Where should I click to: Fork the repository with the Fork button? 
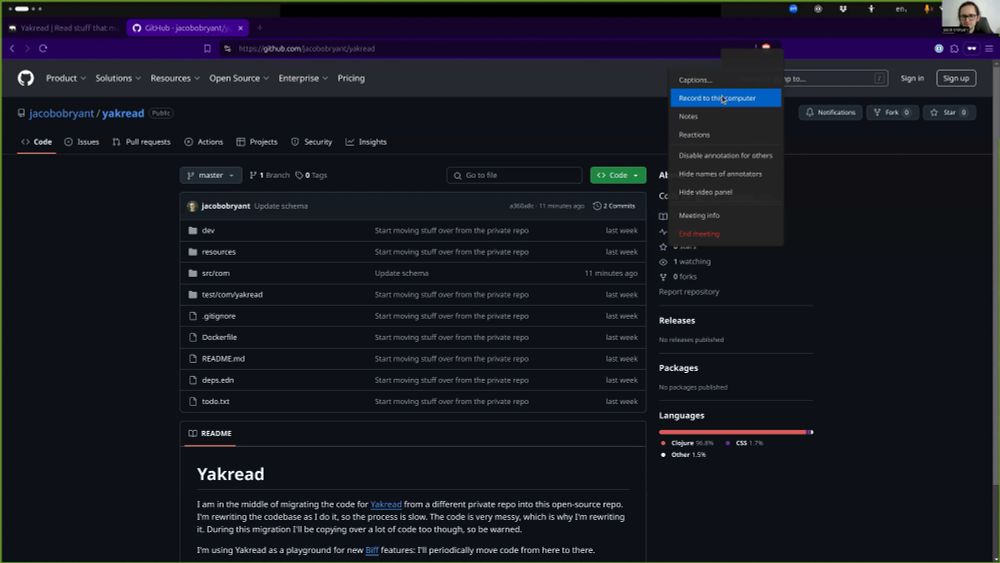point(892,113)
